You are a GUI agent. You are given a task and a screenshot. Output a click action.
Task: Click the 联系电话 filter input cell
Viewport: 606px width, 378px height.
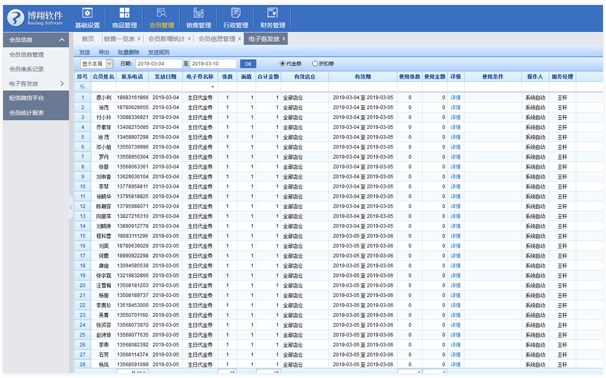pyautogui.click(x=133, y=87)
